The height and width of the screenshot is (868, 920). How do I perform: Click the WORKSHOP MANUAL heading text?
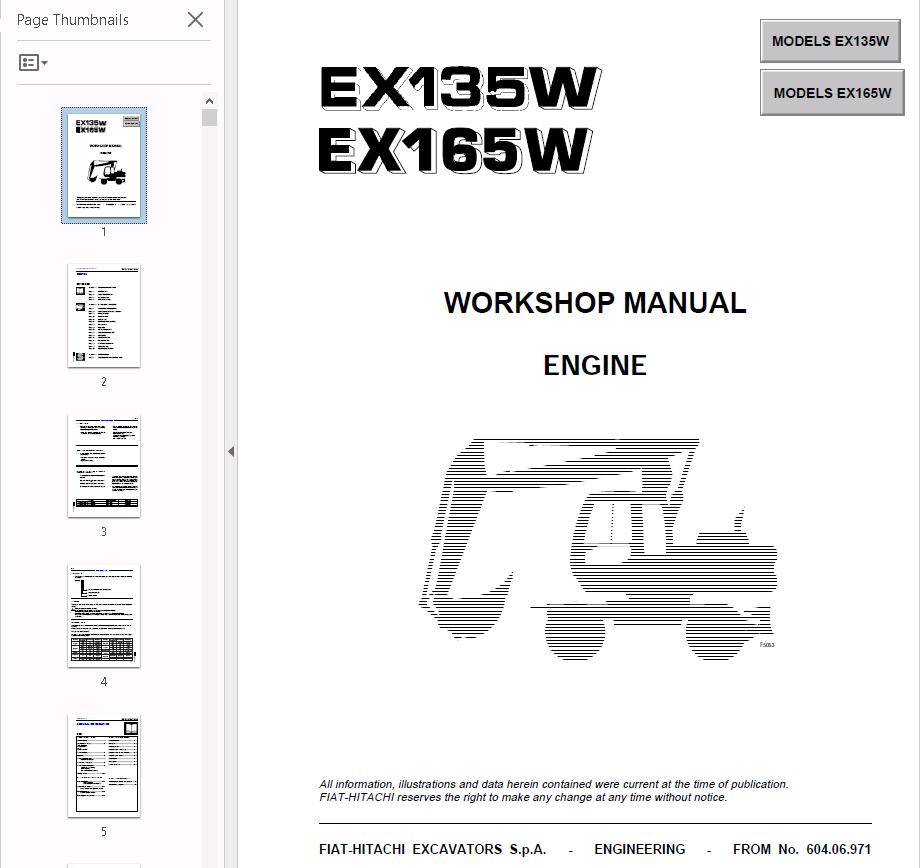595,303
